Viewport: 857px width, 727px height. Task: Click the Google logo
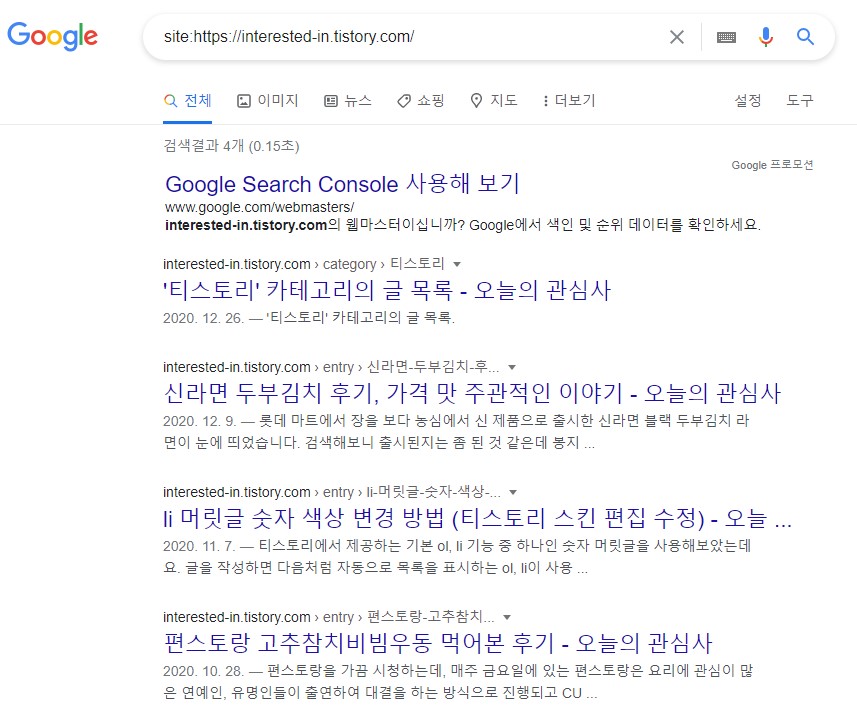pyautogui.click(x=52, y=36)
